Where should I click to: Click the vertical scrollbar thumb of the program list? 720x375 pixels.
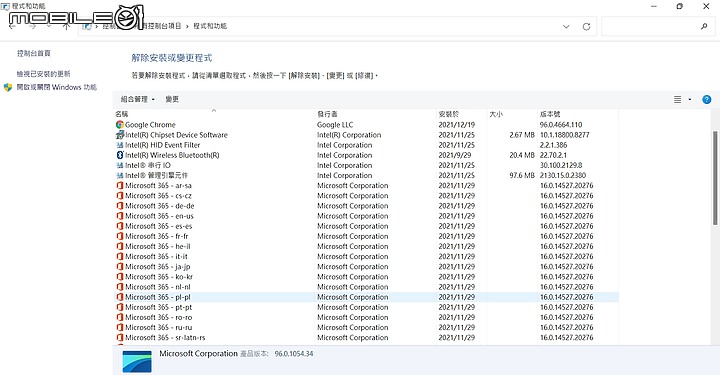coord(714,178)
